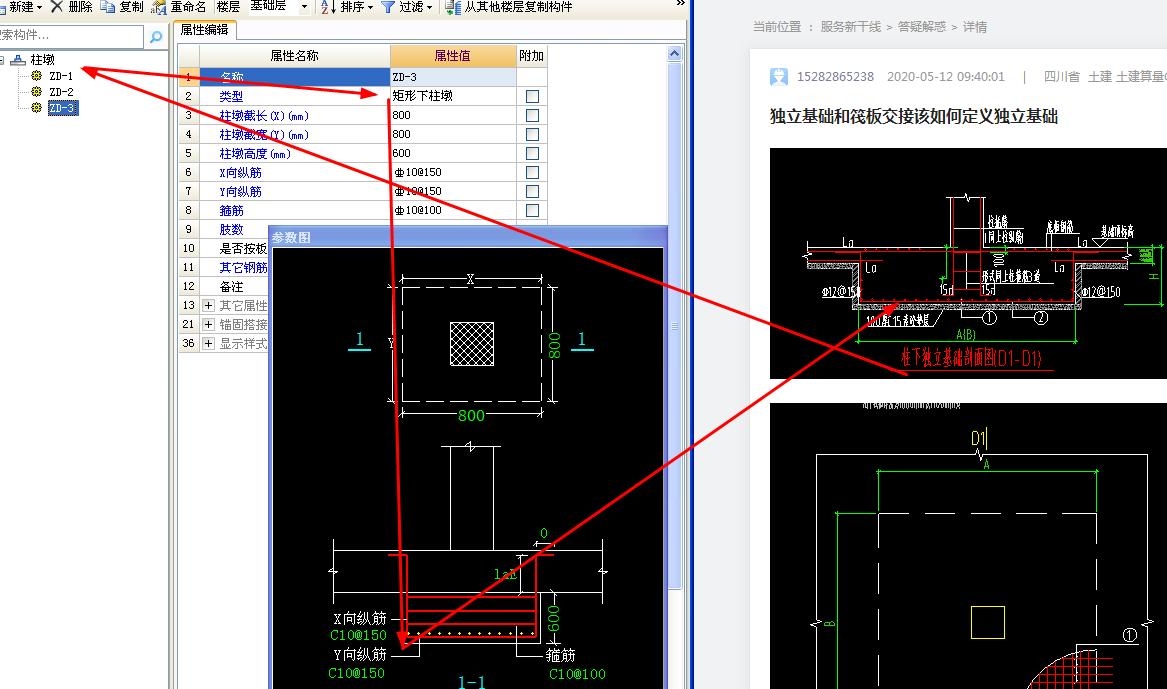The height and width of the screenshot is (689, 1167).
Task: Click the 删除 (delete) X icon
Action: (x=57, y=7)
